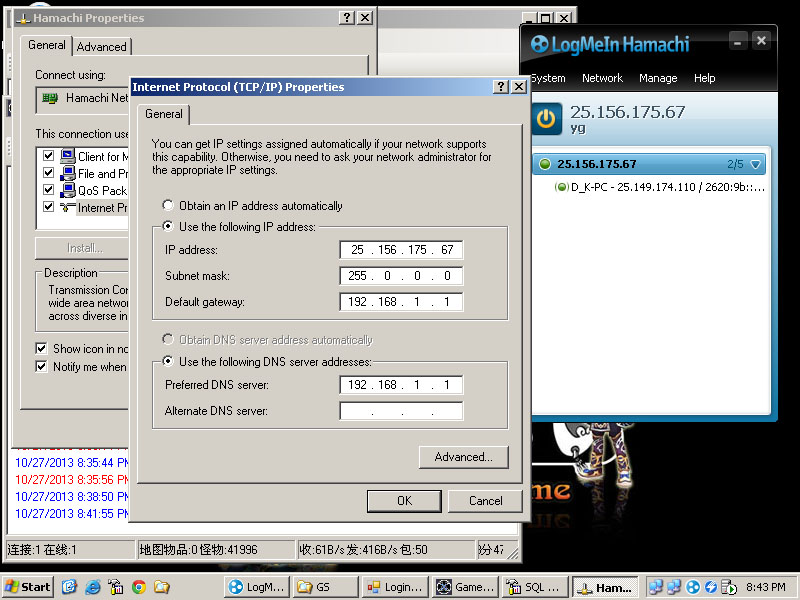Open Hamachi Help menu
This screenshot has width=800, height=600.
click(705, 78)
